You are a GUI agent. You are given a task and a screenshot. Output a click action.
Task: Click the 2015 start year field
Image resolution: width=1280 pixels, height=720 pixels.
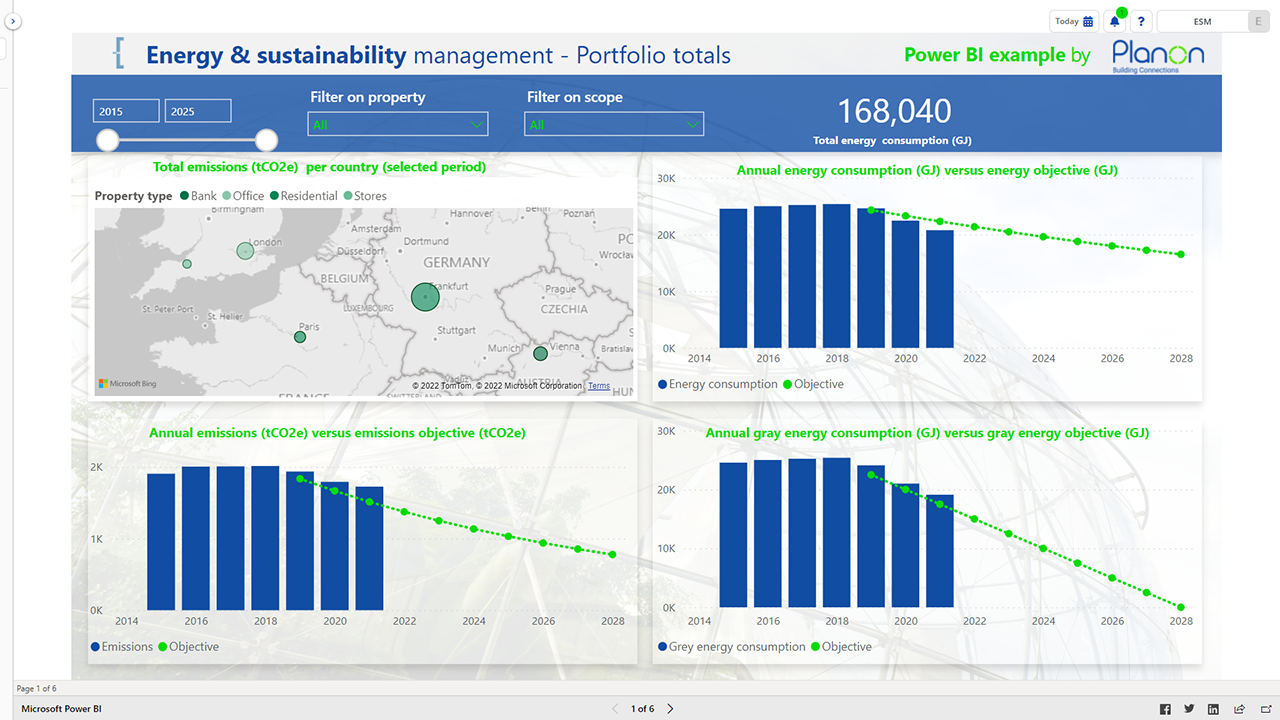point(126,111)
